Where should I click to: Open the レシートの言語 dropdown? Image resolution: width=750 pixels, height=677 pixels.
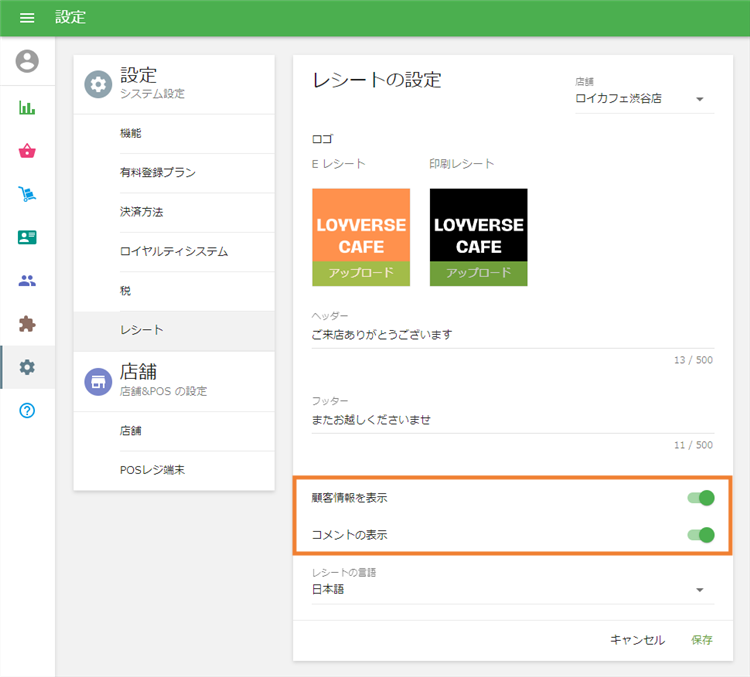[x=512, y=590]
